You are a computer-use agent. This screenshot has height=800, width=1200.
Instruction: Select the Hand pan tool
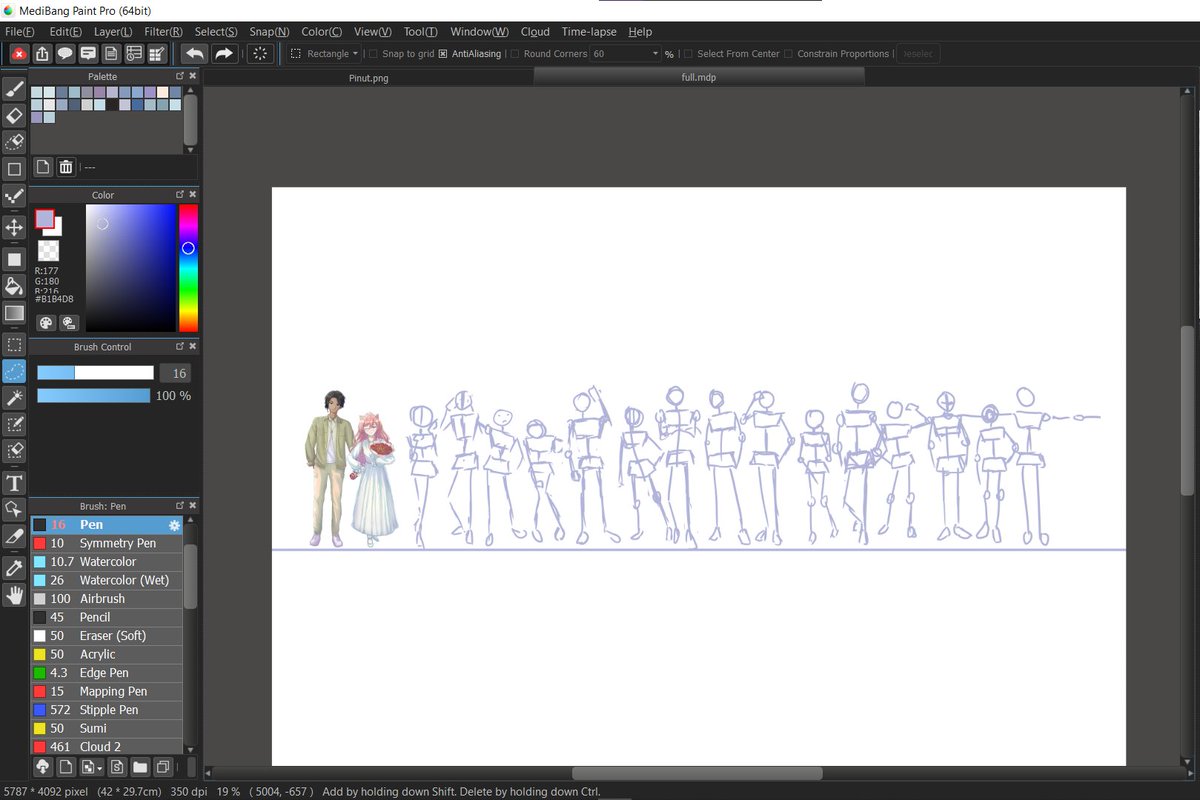(x=14, y=595)
